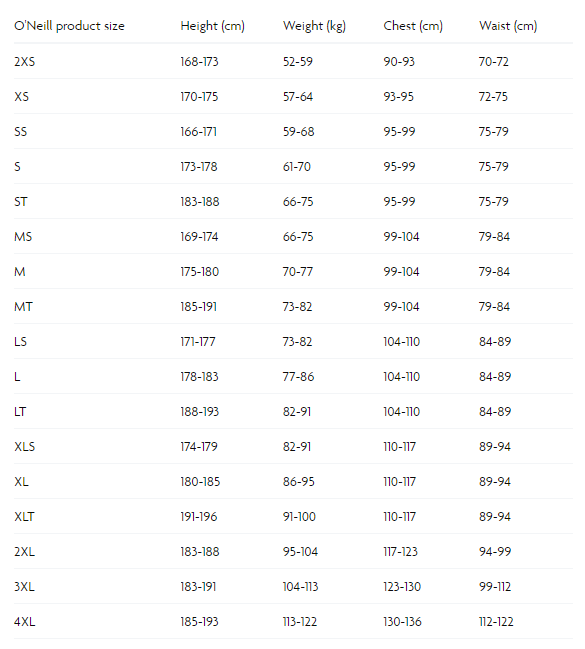Click the LT size label
This screenshot has width=585, height=649.
click(20, 412)
